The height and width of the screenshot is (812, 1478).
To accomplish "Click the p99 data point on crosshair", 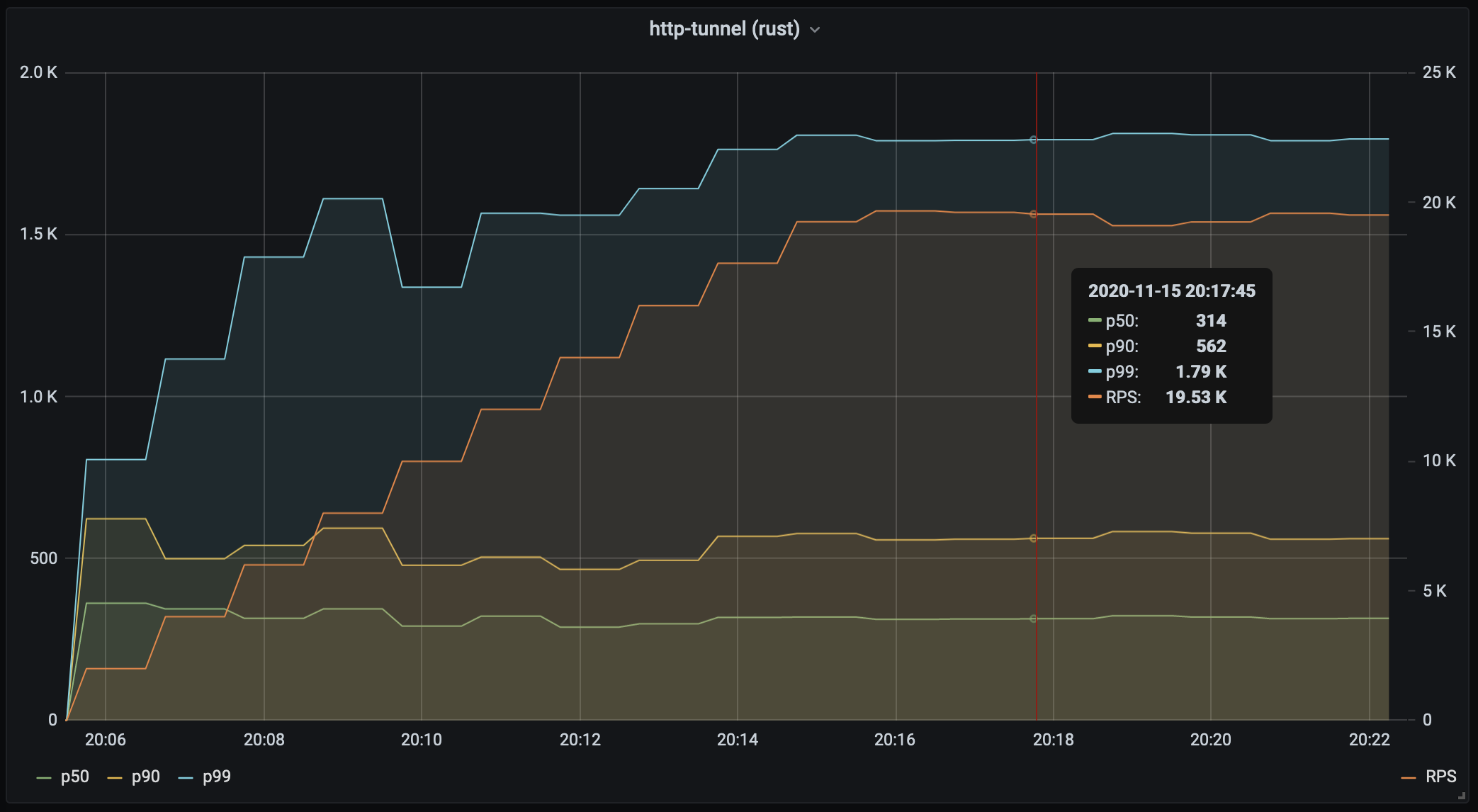I will 1033,140.
